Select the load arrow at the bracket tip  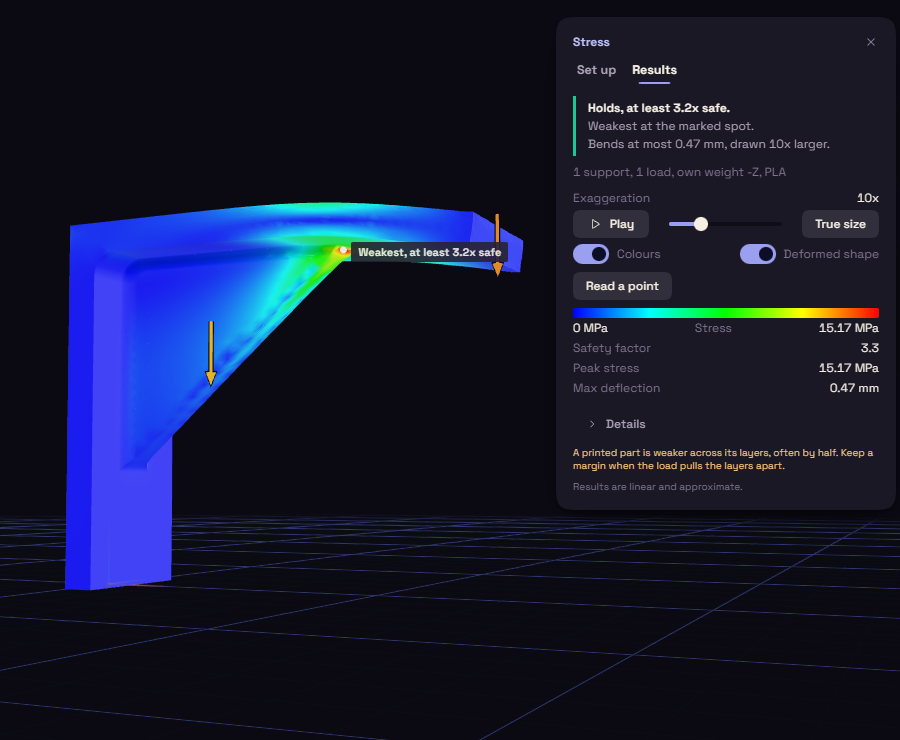click(x=497, y=245)
